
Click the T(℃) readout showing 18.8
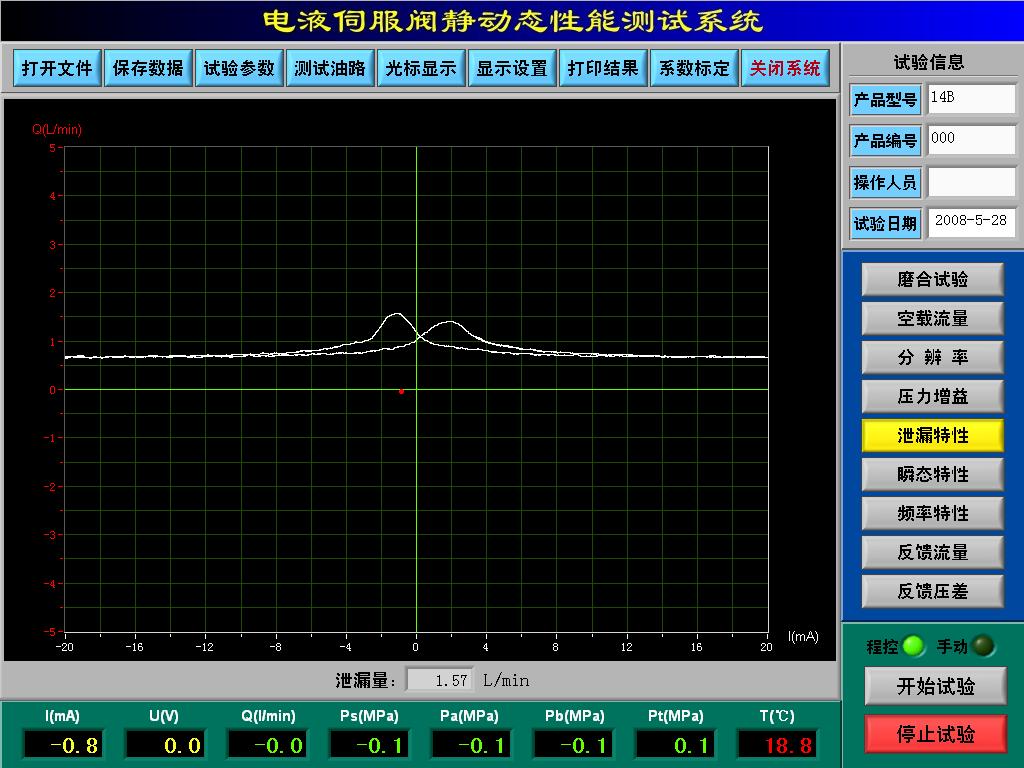click(x=777, y=744)
